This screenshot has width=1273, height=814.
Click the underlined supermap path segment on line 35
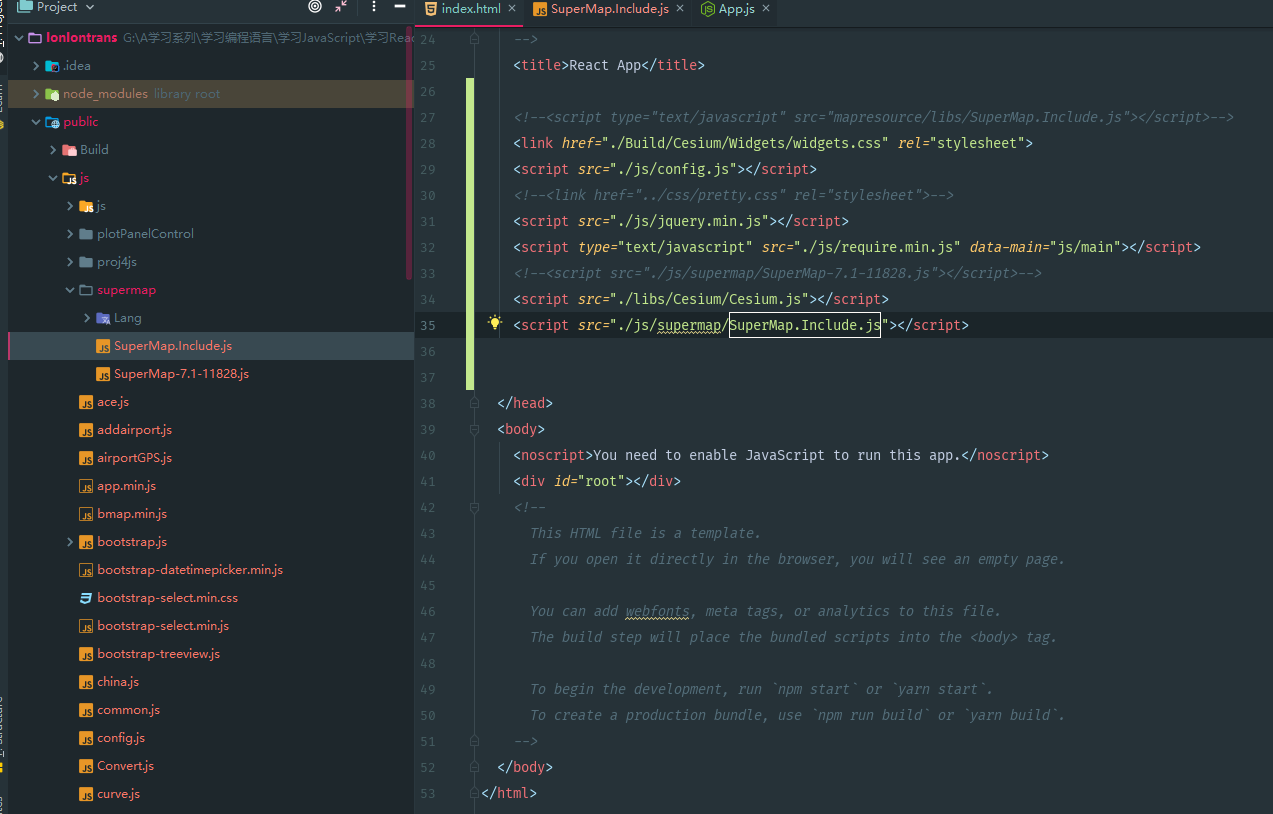point(689,325)
